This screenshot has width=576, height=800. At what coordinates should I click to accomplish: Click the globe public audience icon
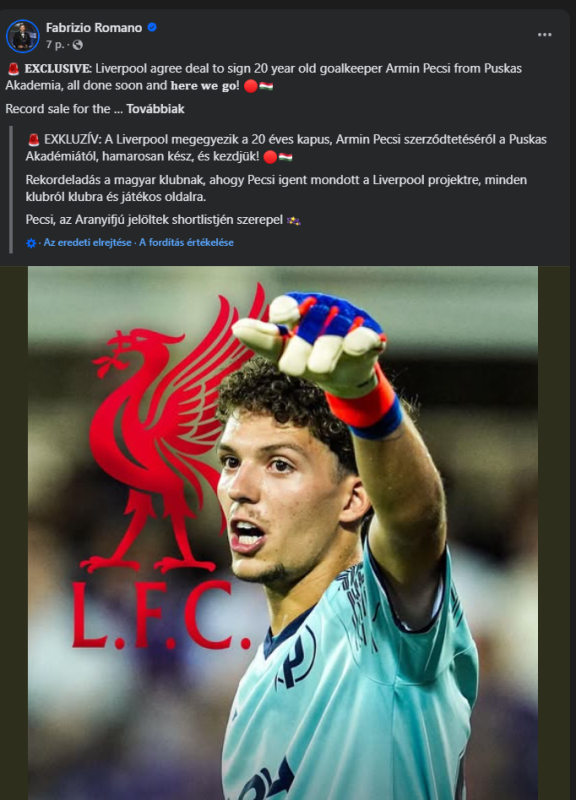click(x=78, y=45)
